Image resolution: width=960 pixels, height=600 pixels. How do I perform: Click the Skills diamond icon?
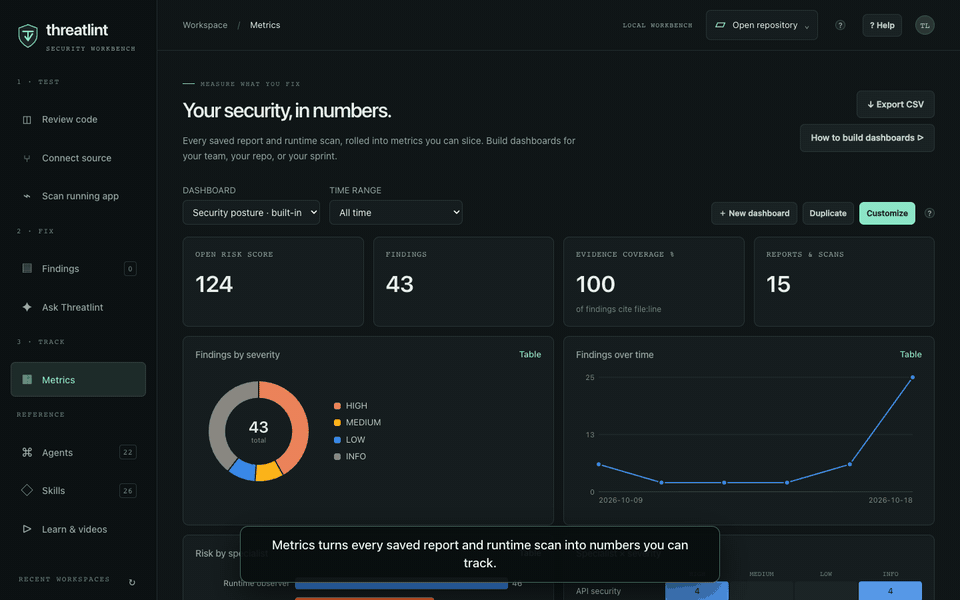27,490
